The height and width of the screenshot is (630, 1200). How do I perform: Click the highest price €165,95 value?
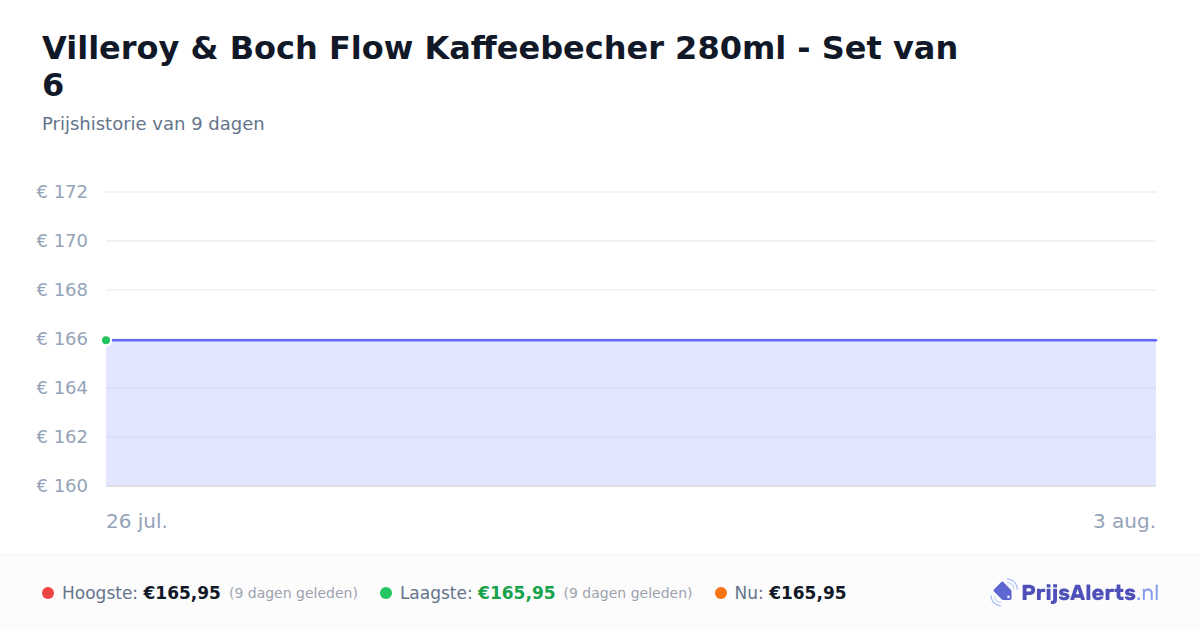coord(182,593)
